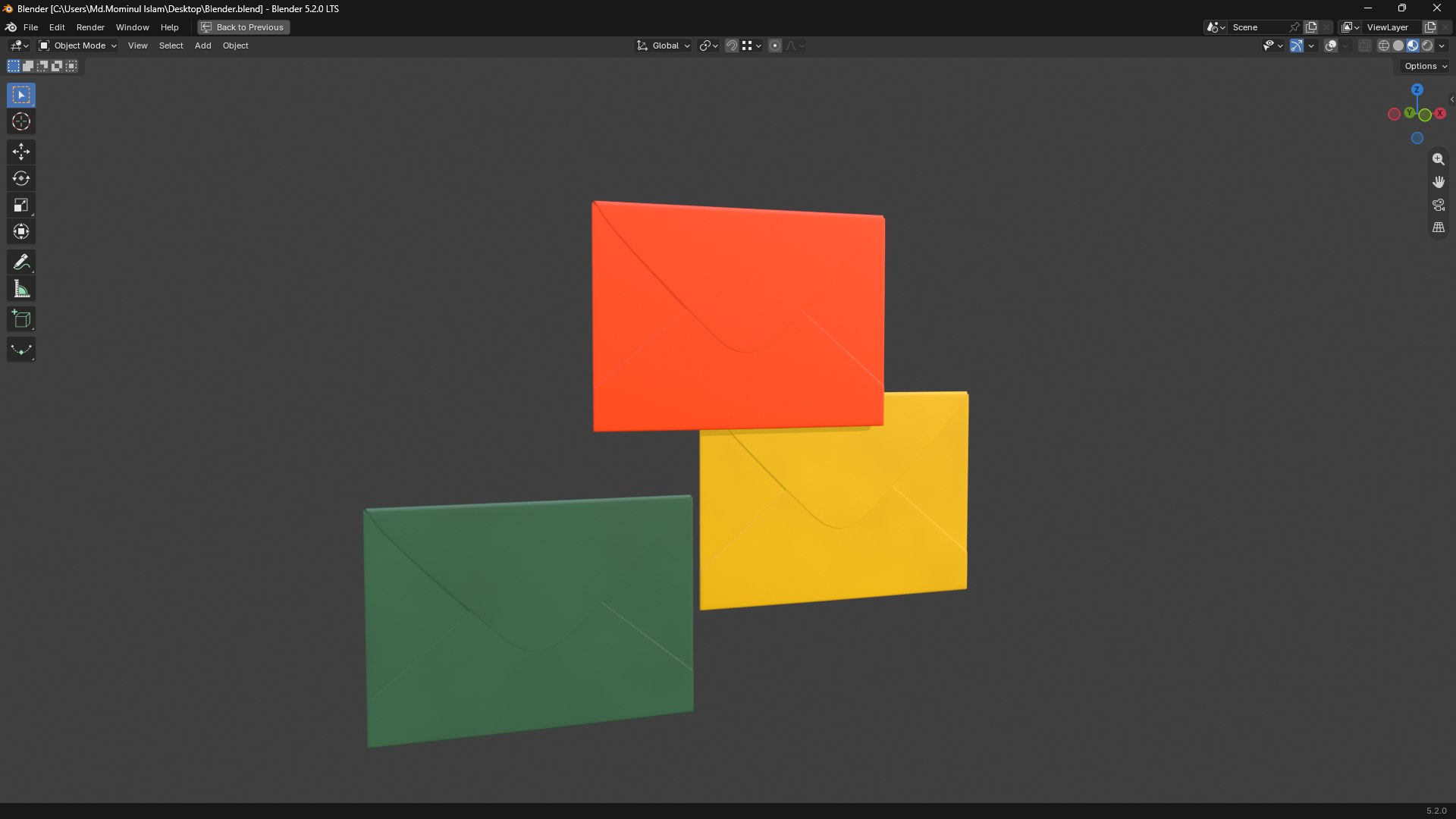
Task: Select the Scale tool
Action: [x=21, y=206]
